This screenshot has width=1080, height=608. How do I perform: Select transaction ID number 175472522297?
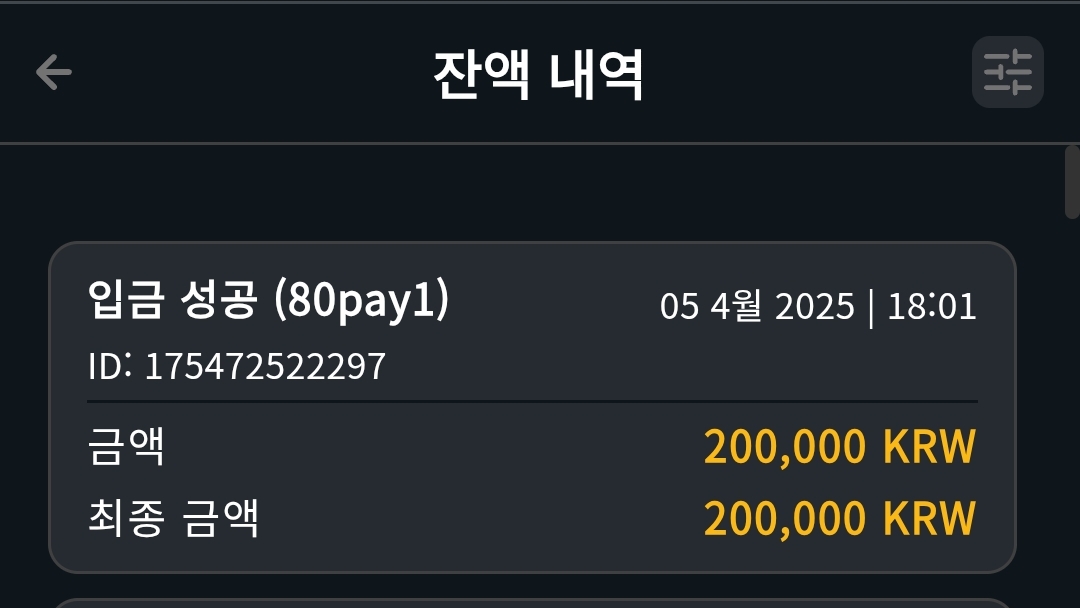click(x=265, y=366)
